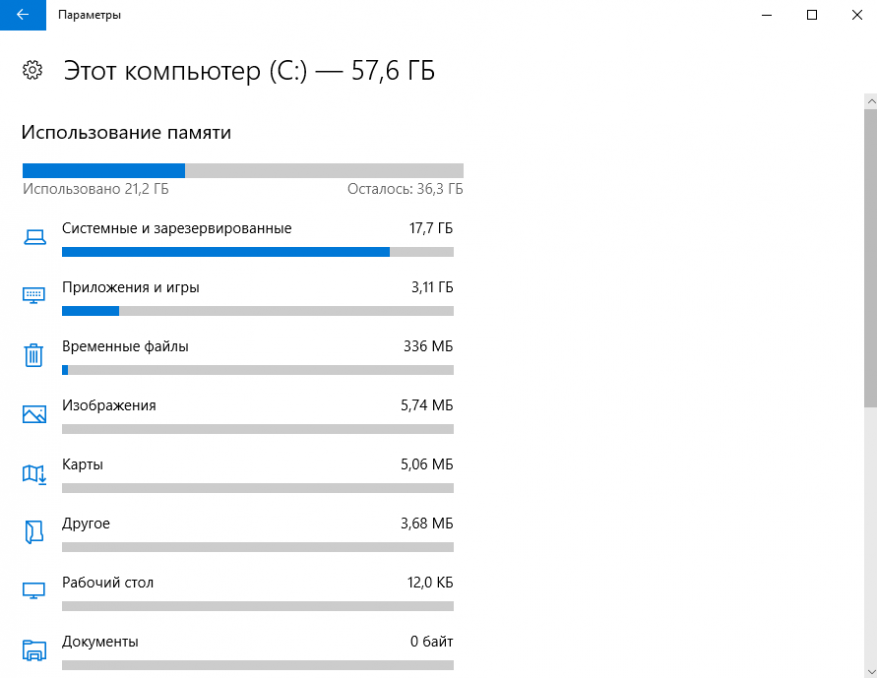This screenshot has height=678, width=877.
Task: Click the Карты usage bar
Action: 257,488
